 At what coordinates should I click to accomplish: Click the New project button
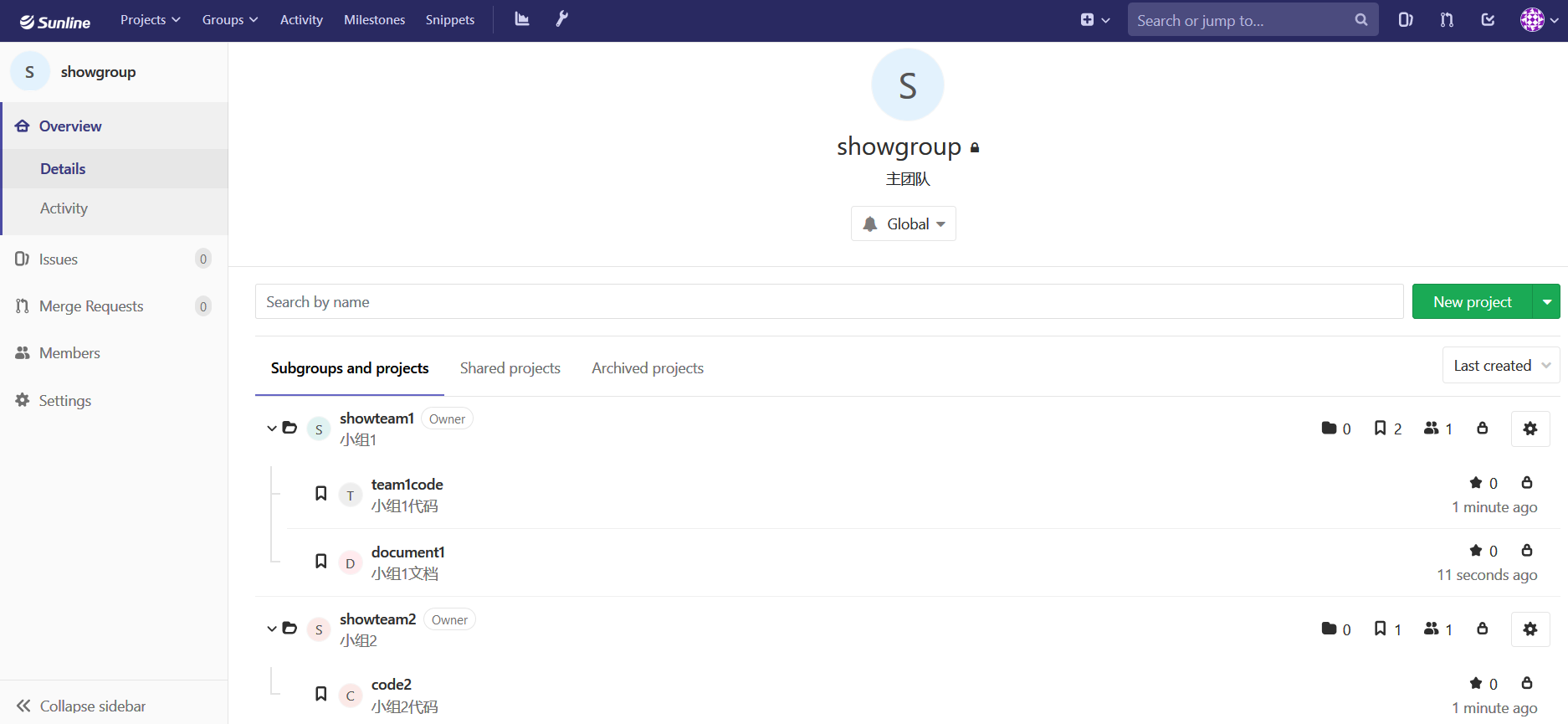click(1473, 301)
